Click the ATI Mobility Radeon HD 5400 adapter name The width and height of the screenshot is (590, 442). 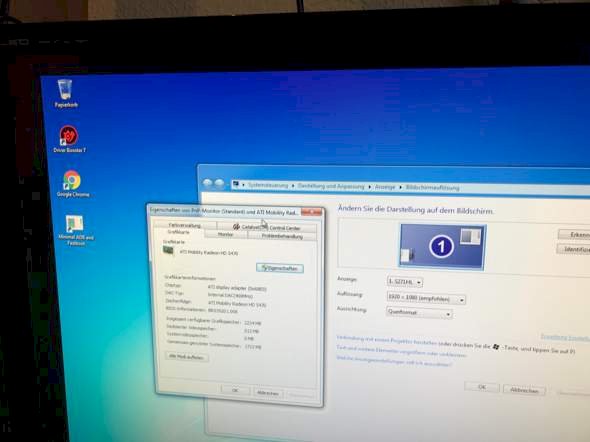(209, 253)
